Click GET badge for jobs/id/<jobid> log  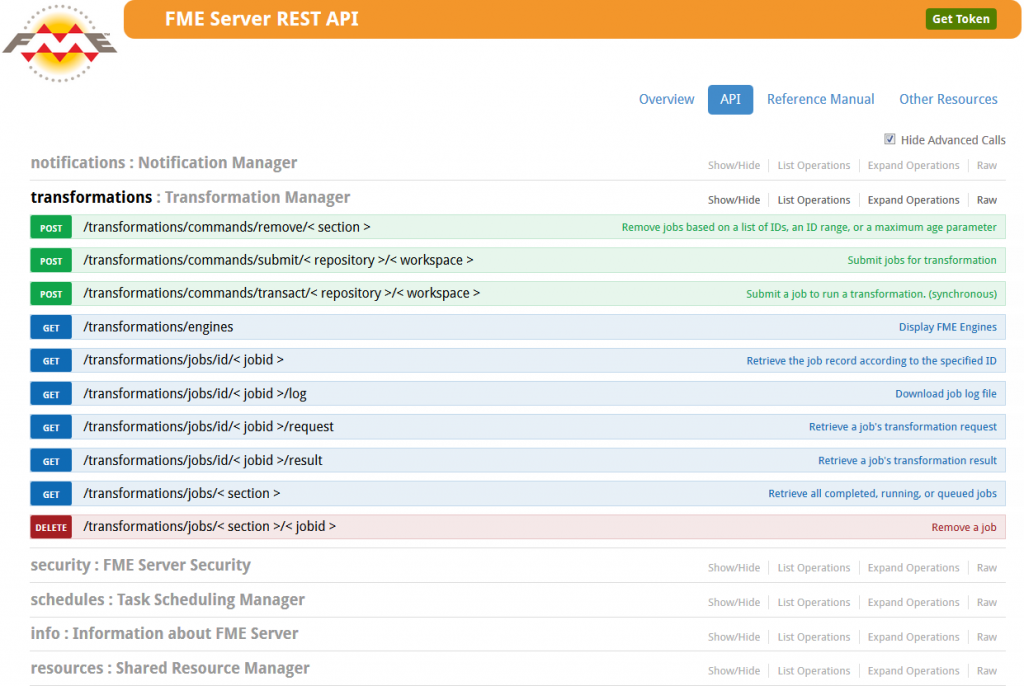[x=51, y=394]
